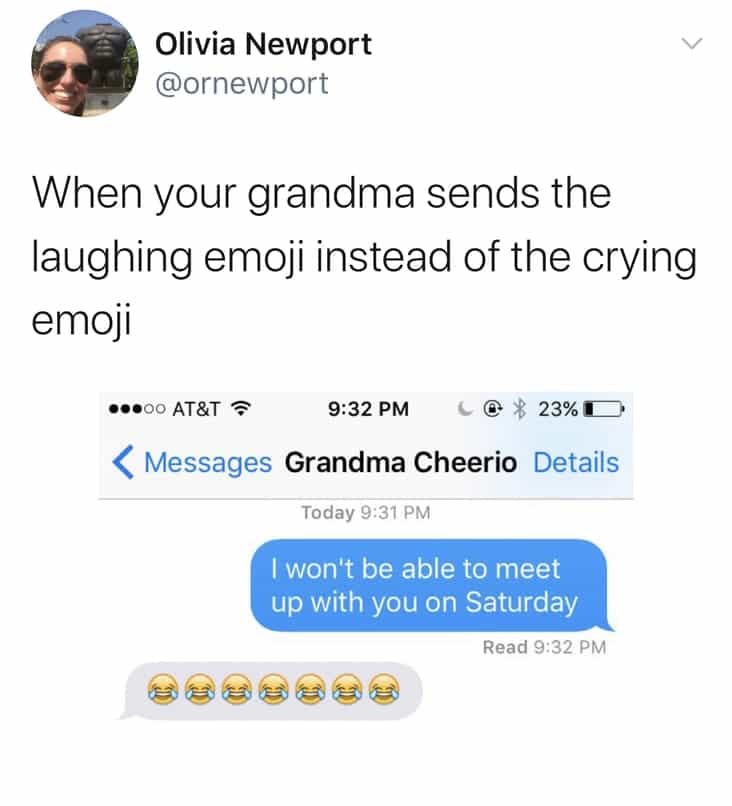Open the @ornewport handle link
732x806 pixels.
[x=242, y=84]
